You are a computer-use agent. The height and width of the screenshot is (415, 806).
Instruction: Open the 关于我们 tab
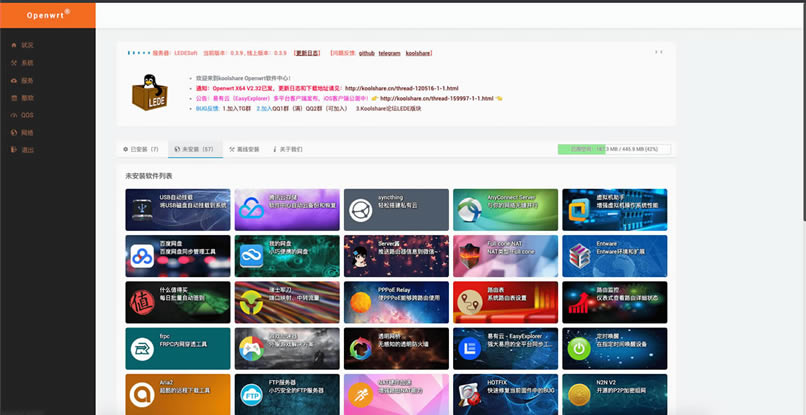coord(288,149)
